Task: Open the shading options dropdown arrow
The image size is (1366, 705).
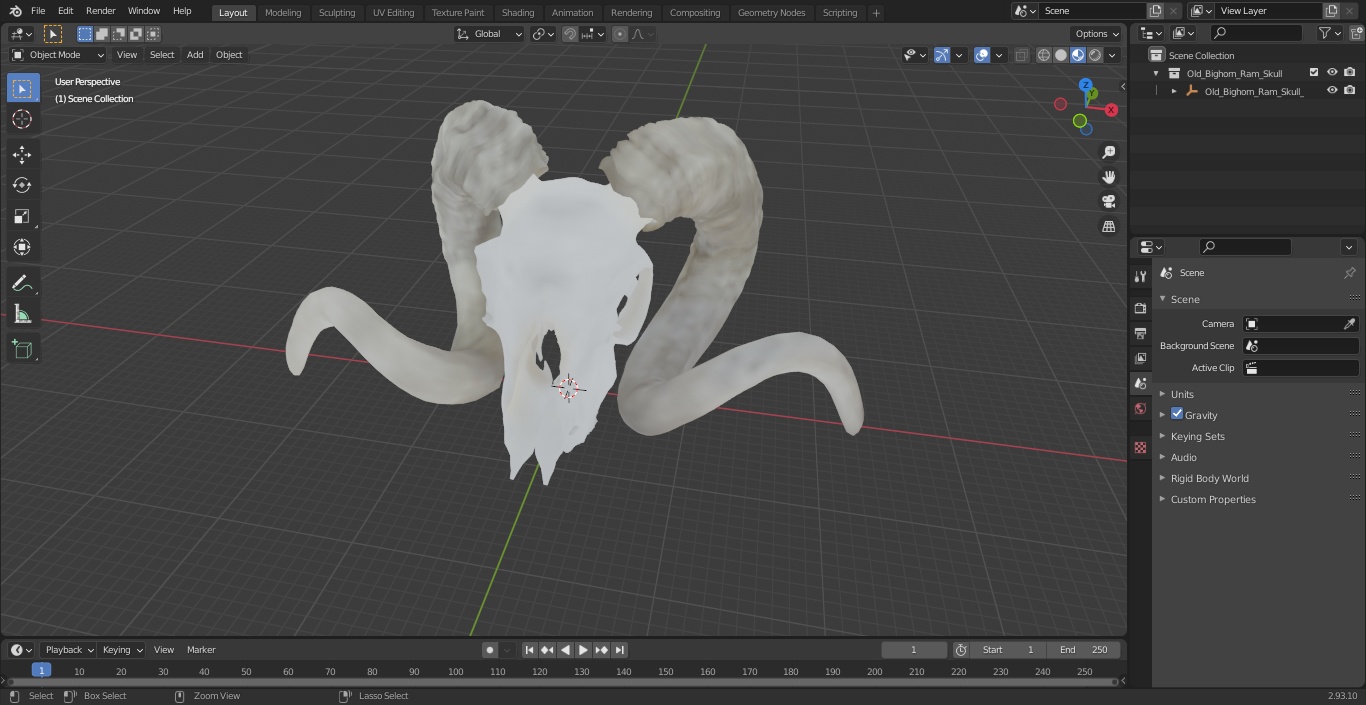Action: click(x=1112, y=55)
